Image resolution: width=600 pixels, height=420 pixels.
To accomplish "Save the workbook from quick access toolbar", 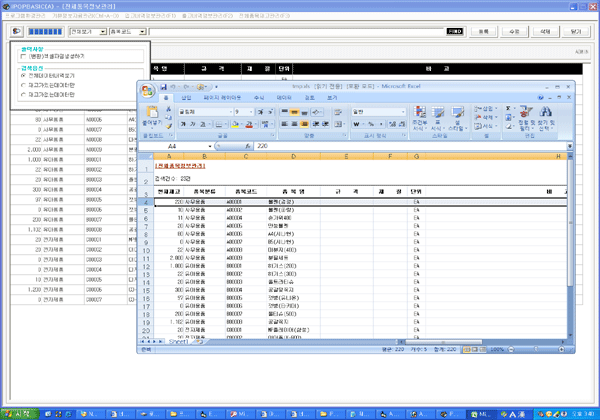I will click(163, 87).
